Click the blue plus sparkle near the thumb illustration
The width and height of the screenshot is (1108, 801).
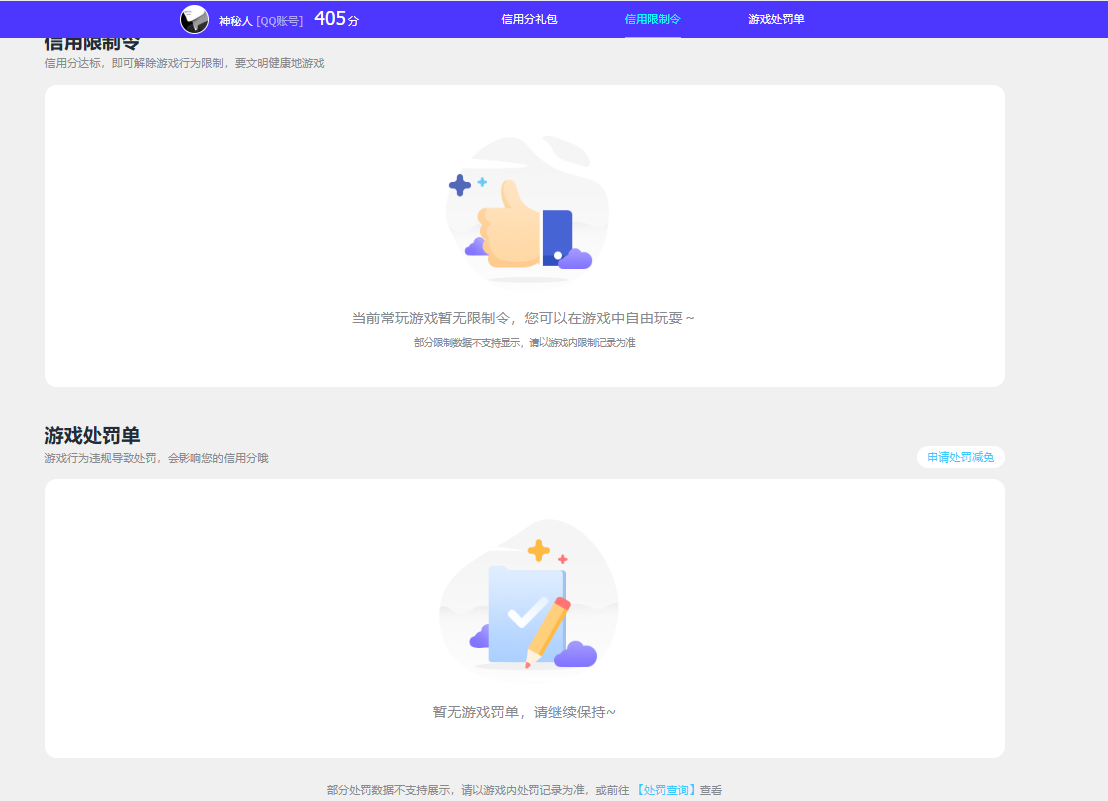pyautogui.click(x=461, y=183)
